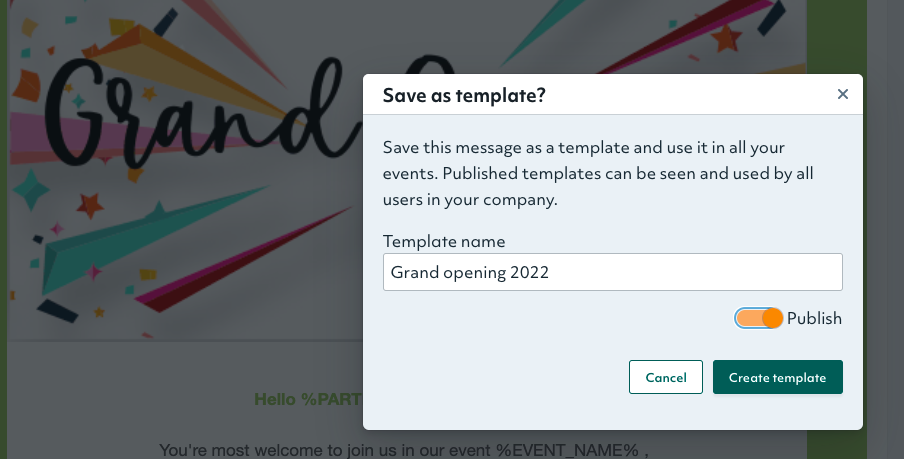
Task: Click the 'Save as template?' dialog title
Action: pyautogui.click(x=464, y=95)
